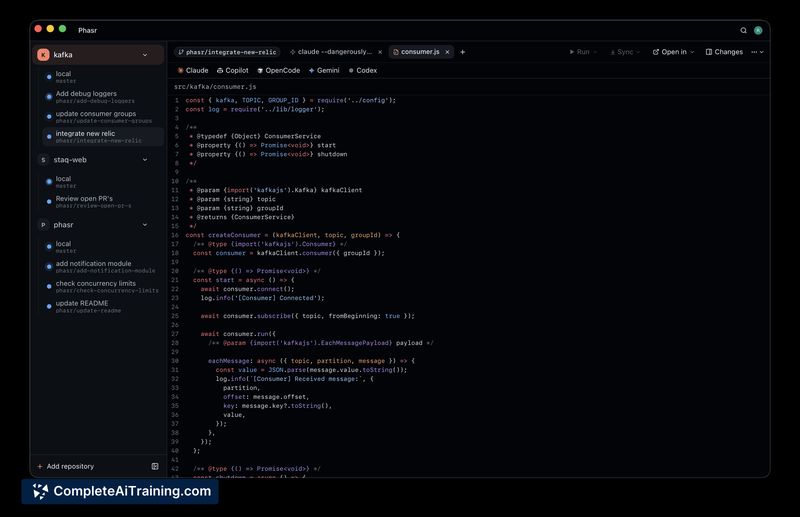Image resolution: width=800 pixels, height=517 pixels.
Task: Open staq-web local master workspace
Action: 102,182
